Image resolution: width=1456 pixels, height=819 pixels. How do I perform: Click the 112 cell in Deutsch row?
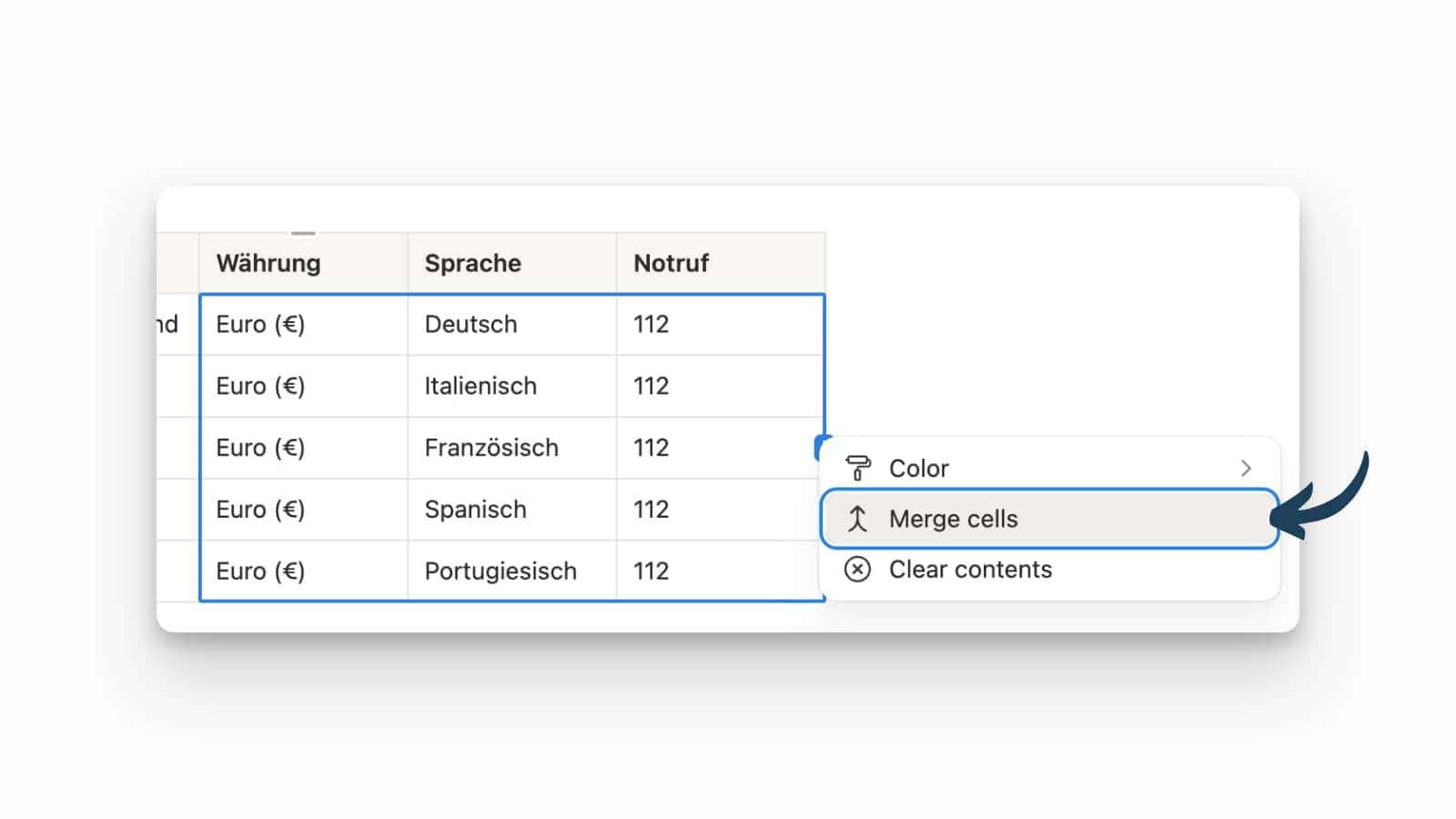tap(721, 324)
